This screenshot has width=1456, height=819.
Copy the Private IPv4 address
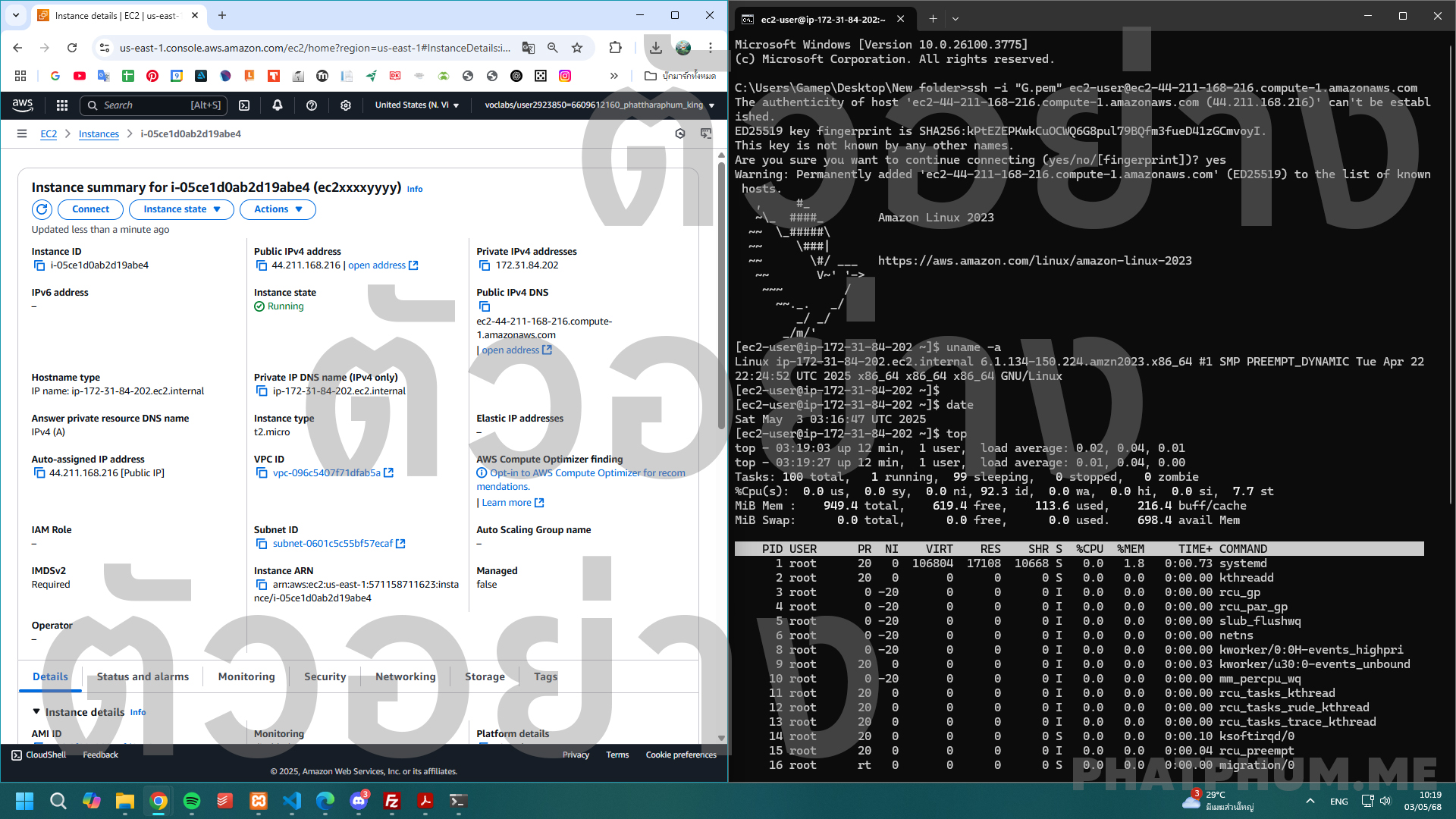click(484, 265)
